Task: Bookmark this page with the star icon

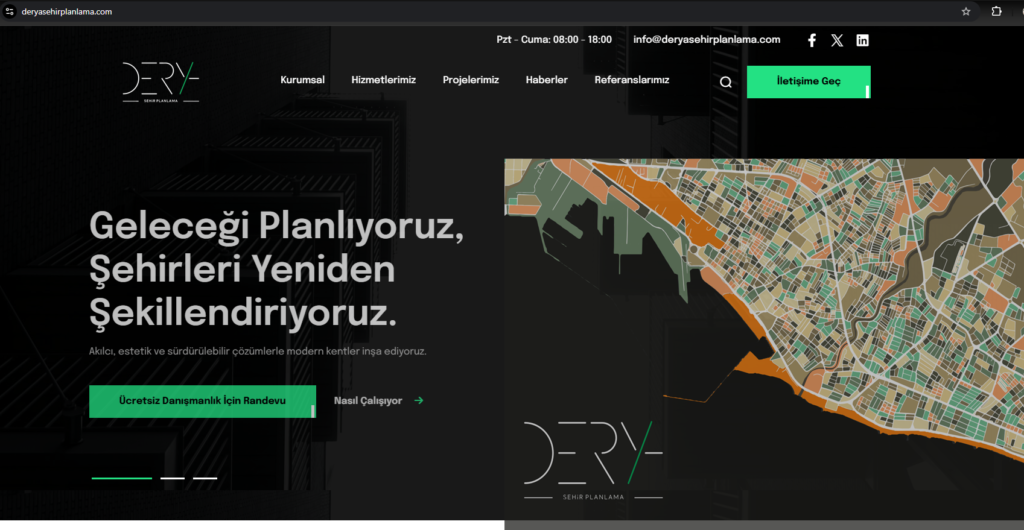Action: coord(966,11)
